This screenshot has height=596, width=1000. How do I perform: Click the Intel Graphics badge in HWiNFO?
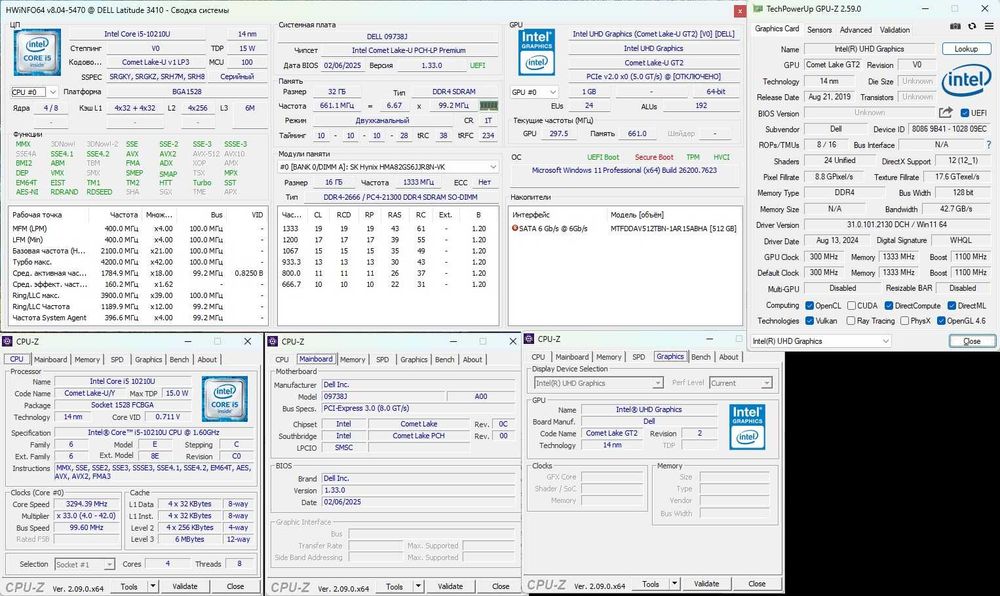536,52
